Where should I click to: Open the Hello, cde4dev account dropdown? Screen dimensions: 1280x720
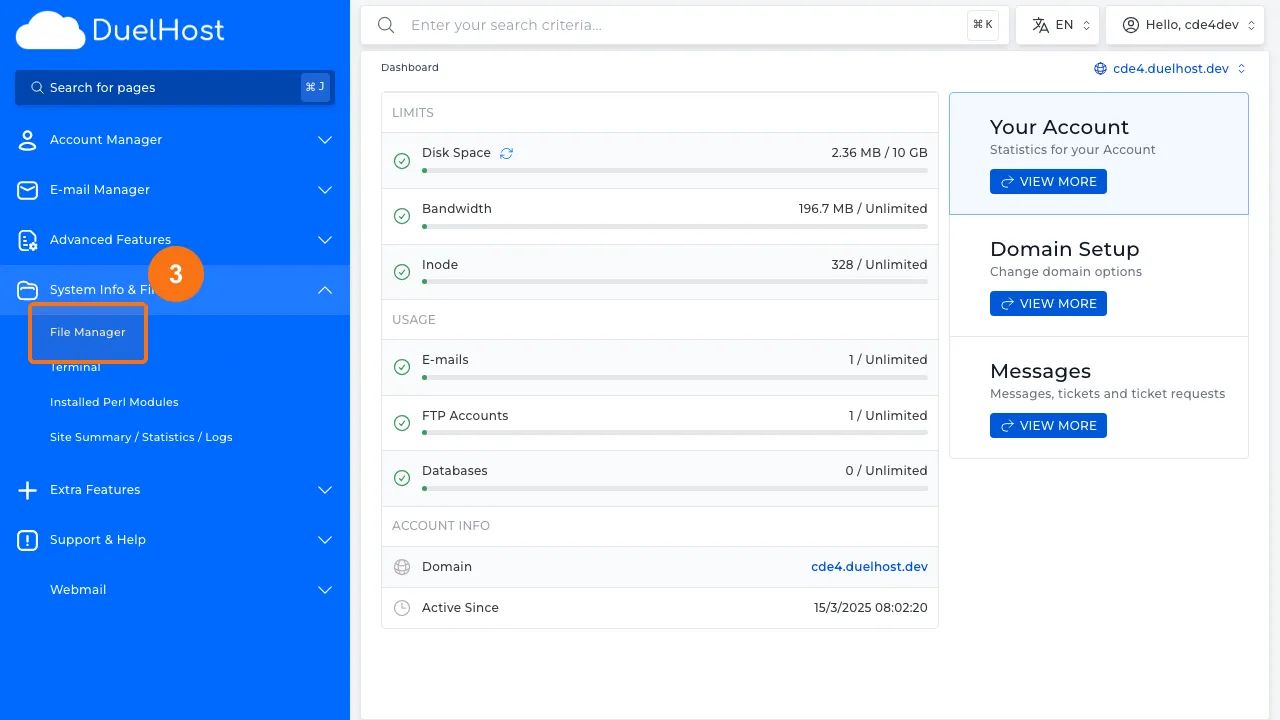point(1185,24)
